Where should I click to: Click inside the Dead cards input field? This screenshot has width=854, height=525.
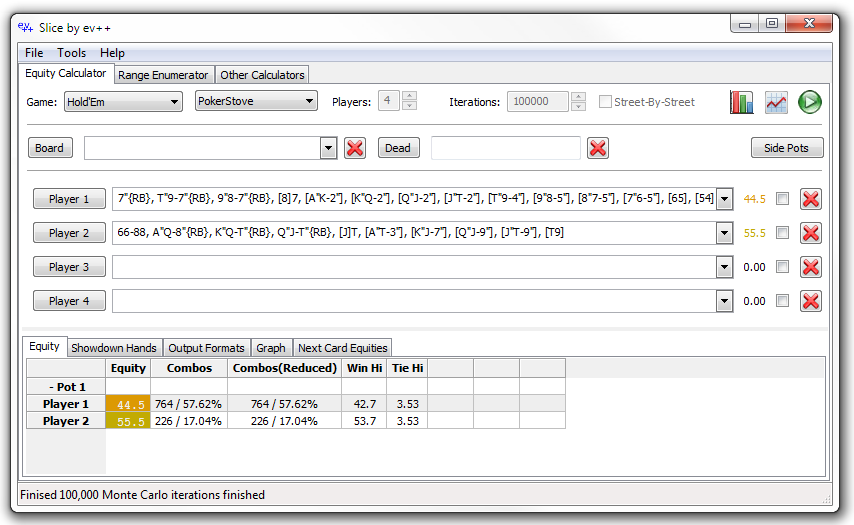(505, 148)
